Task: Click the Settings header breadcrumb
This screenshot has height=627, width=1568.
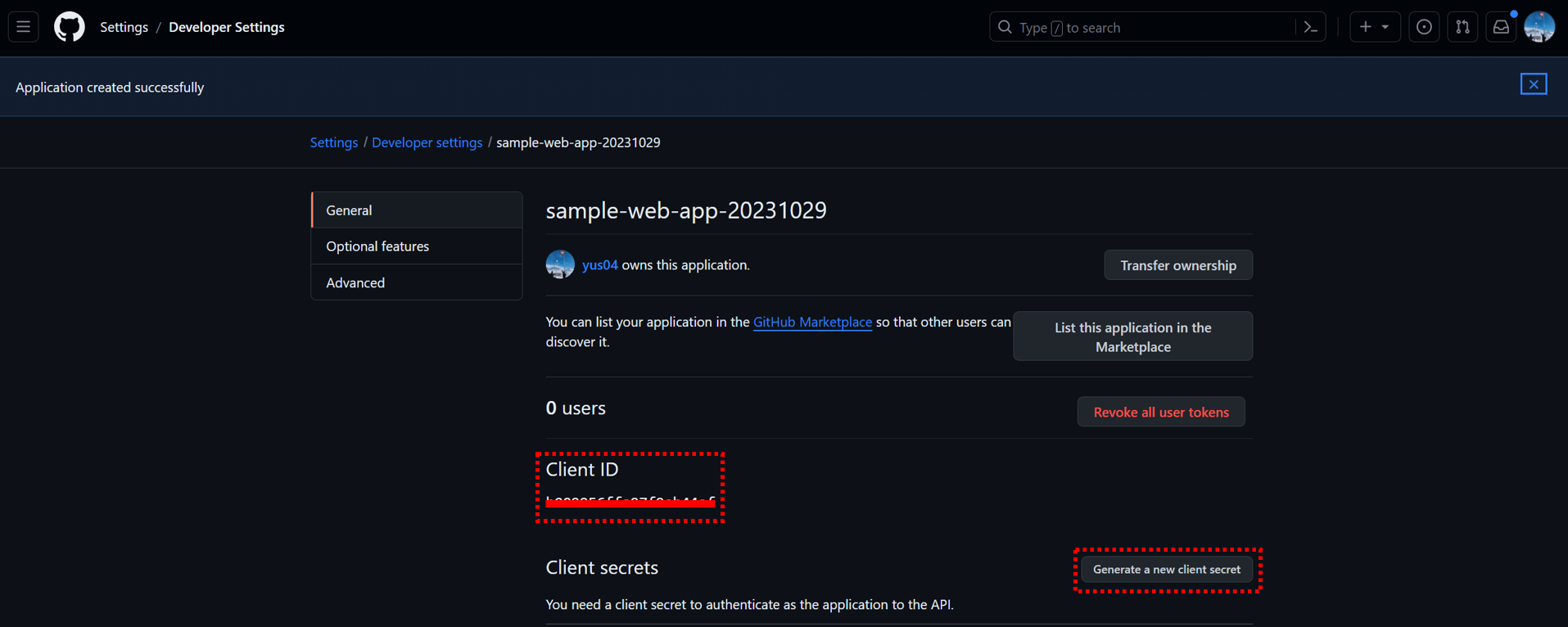Action: pos(124,27)
